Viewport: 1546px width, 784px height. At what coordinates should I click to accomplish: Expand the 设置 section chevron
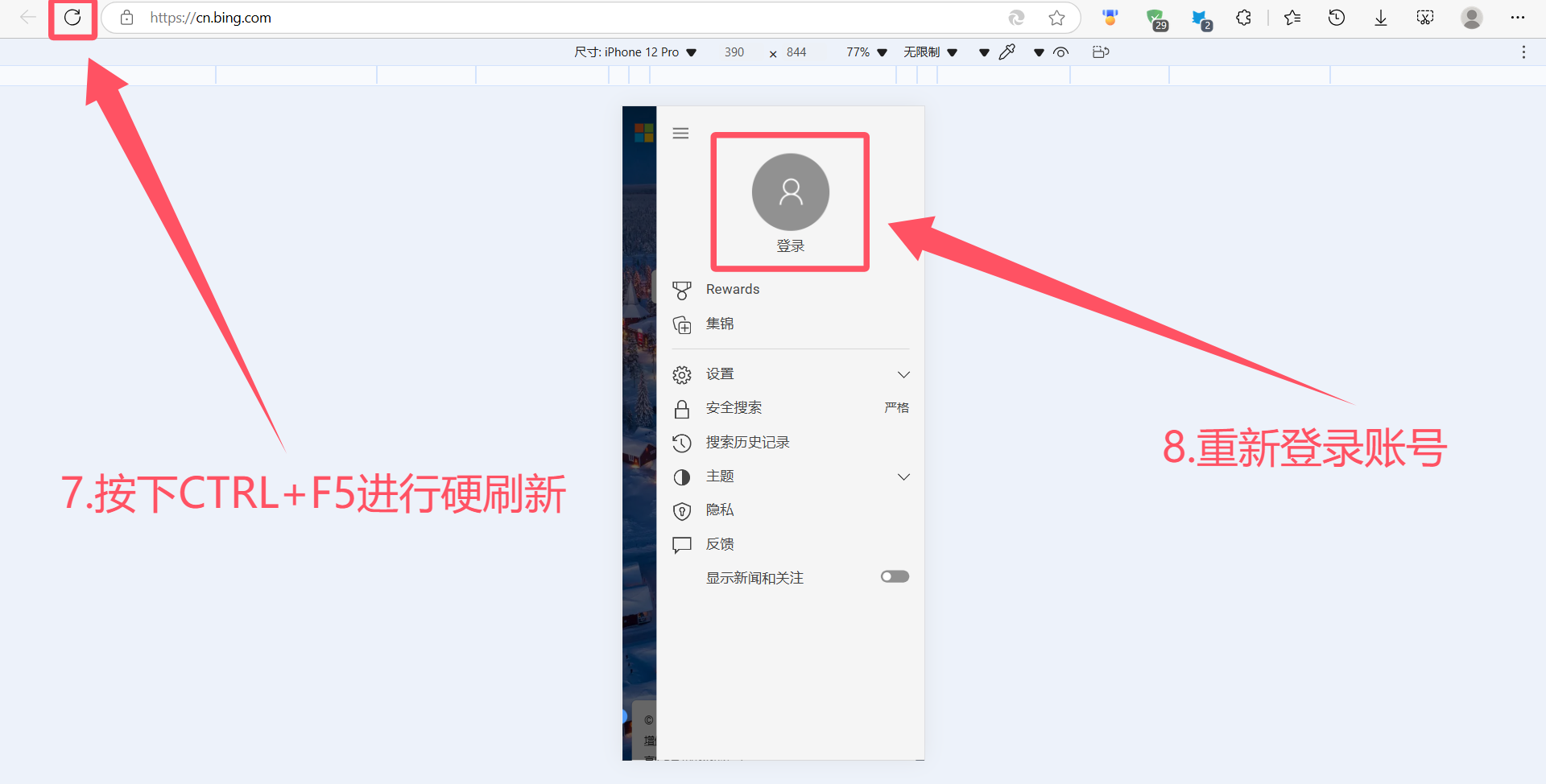click(903, 374)
